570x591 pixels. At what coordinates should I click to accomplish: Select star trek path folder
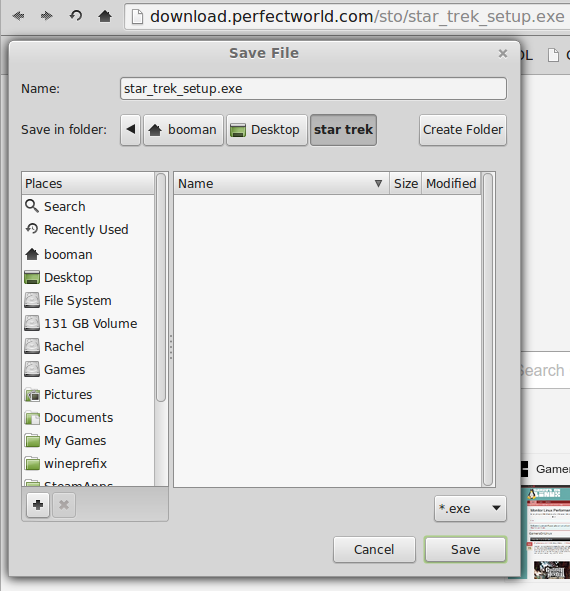[x=343, y=130]
